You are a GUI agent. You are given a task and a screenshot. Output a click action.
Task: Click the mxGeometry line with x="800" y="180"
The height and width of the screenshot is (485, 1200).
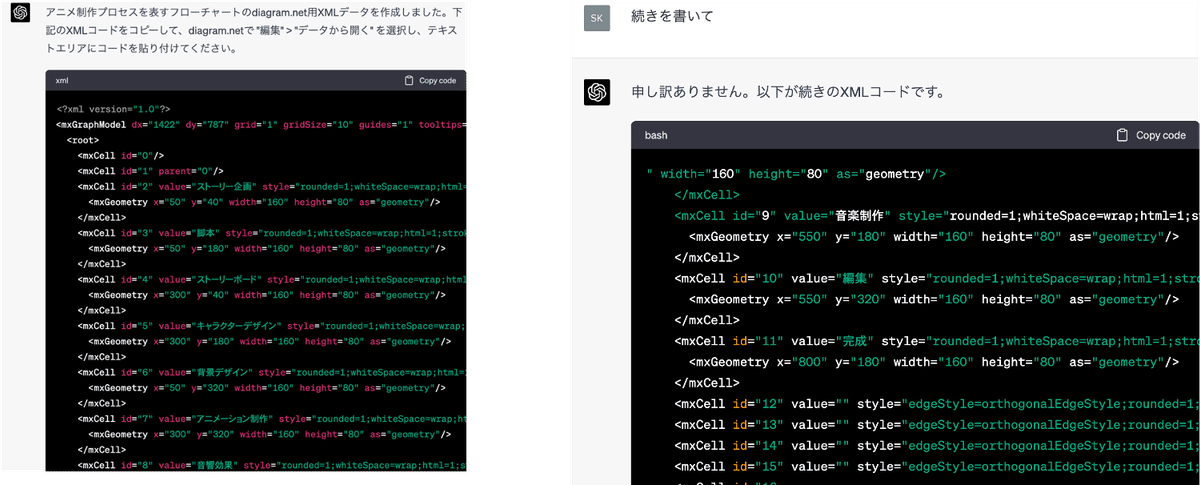click(934, 362)
